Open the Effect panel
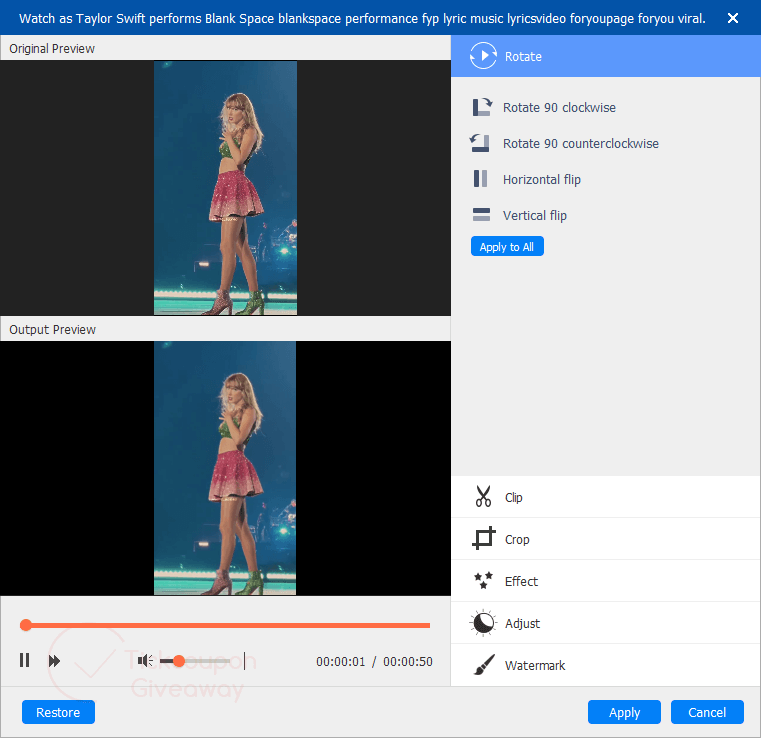 click(x=484, y=581)
